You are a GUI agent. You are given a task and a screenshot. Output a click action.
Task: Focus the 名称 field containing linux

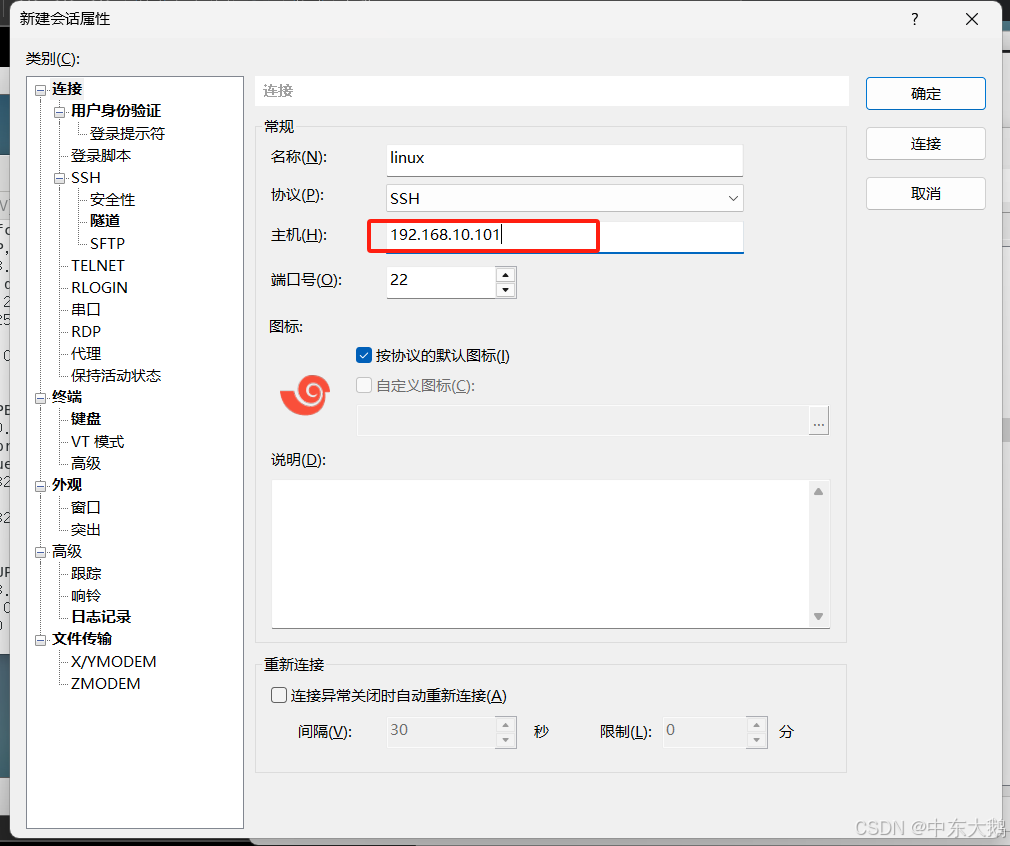coord(565,160)
